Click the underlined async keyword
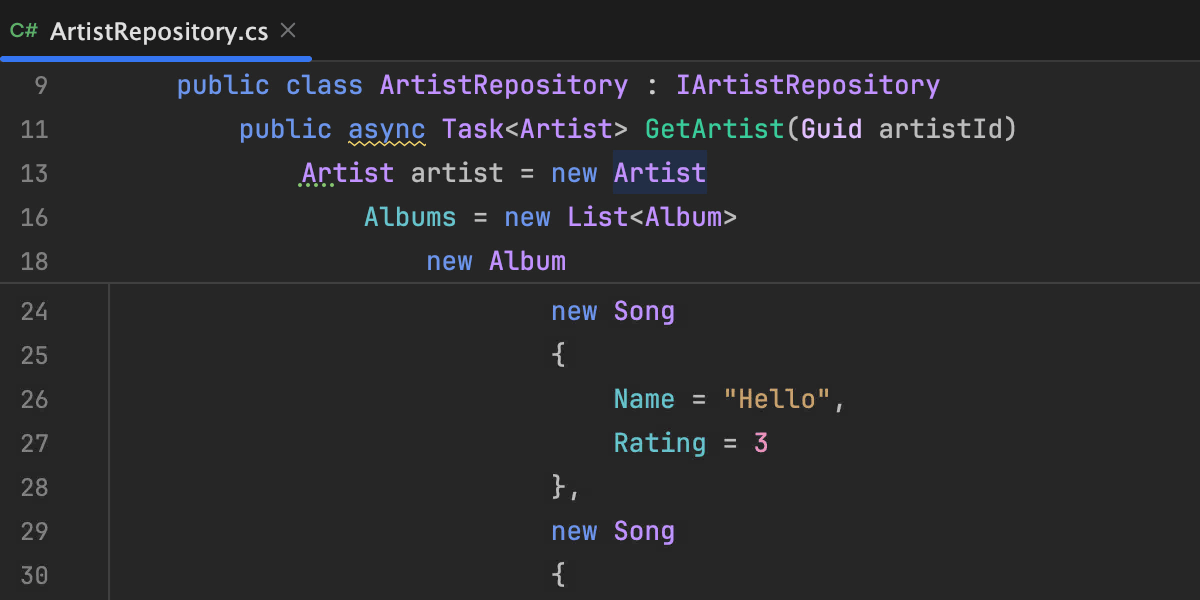 coord(386,130)
